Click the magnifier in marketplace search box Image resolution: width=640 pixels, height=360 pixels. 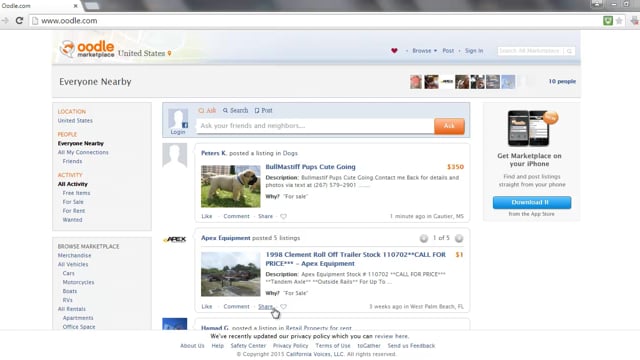tap(569, 51)
